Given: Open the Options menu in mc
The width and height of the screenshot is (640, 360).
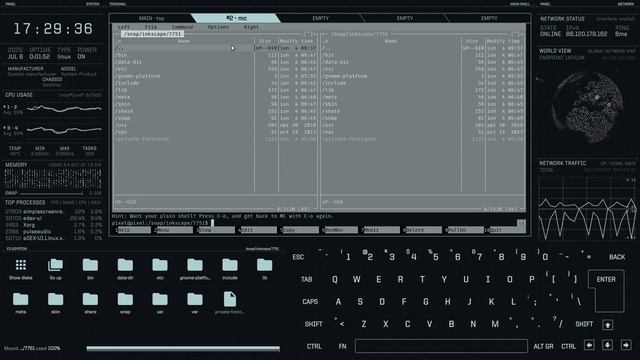Looking at the screenshot, I should pyautogui.click(x=218, y=27).
